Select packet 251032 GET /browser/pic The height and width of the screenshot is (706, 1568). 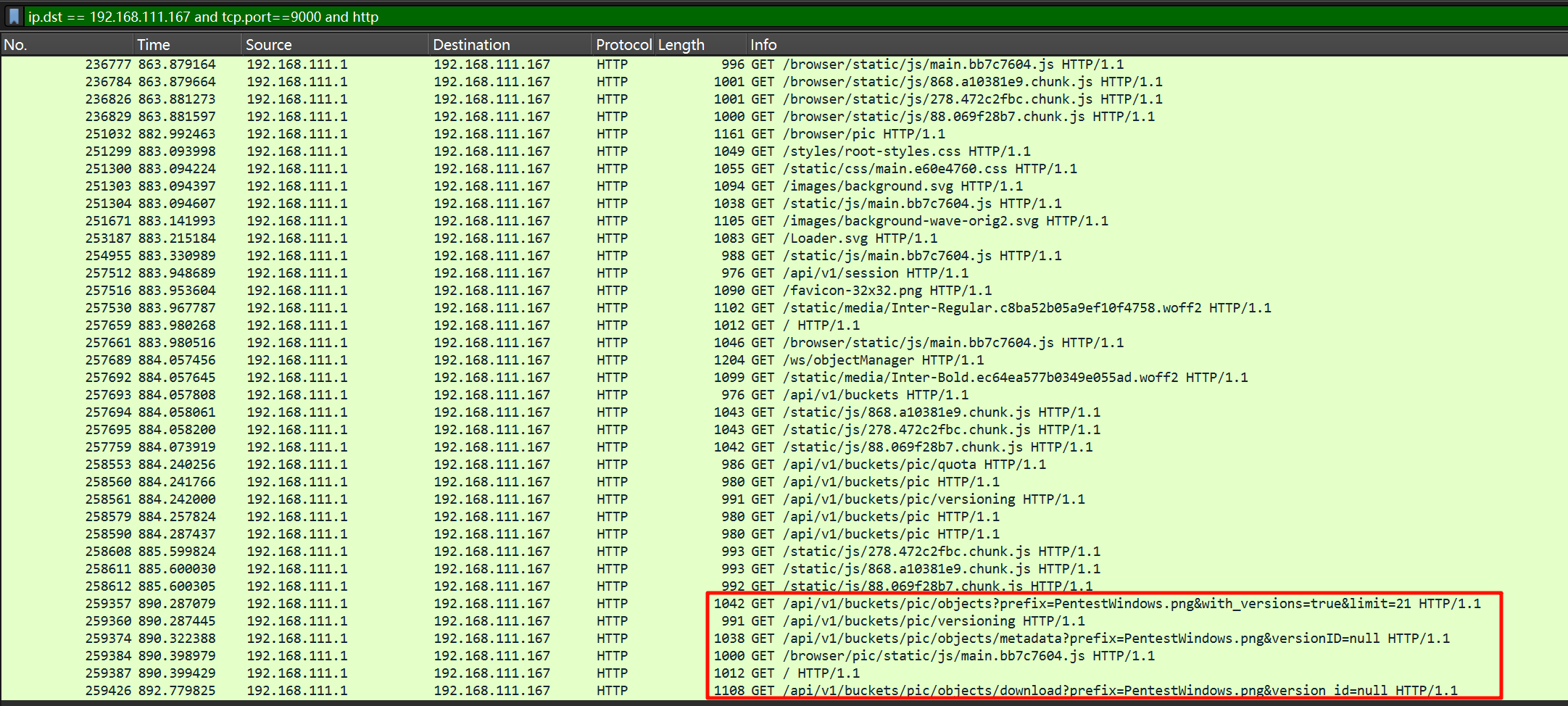pos(847,134)
